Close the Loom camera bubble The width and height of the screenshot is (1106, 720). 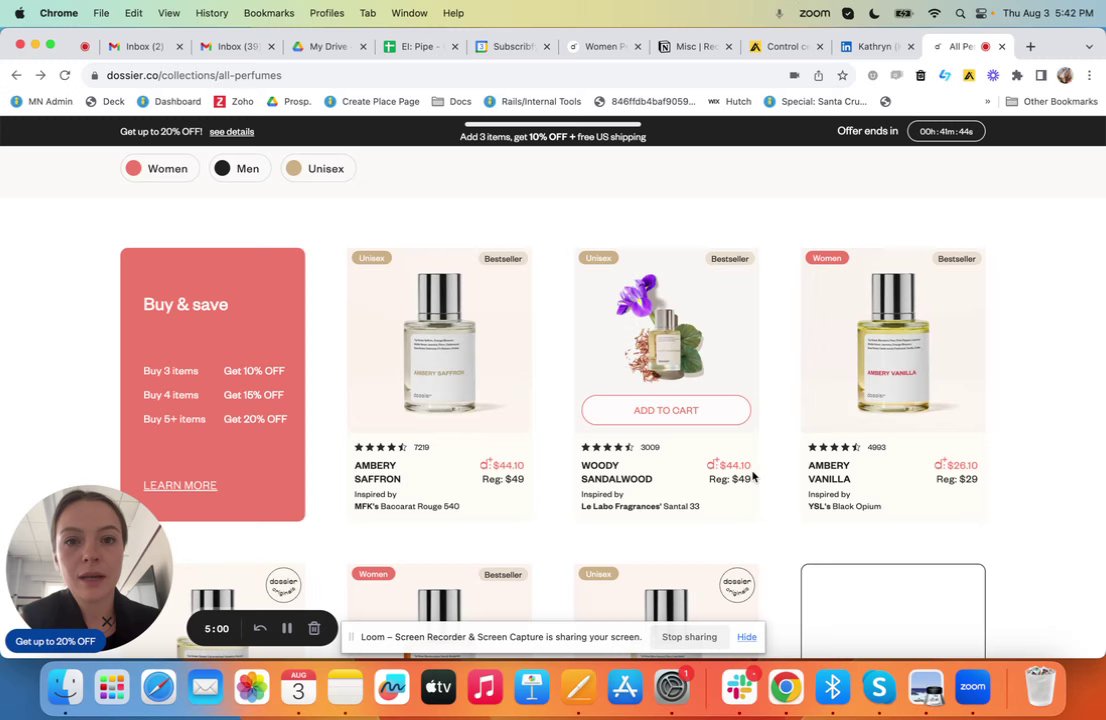tap(107, 621)
